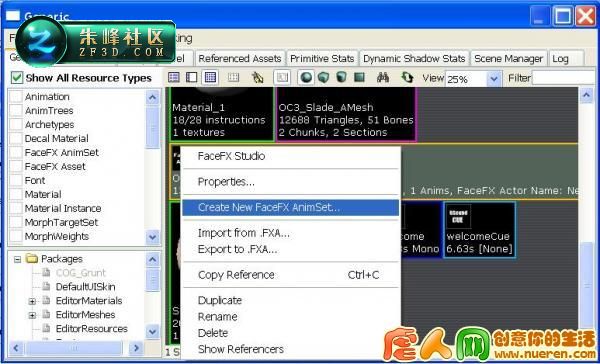The height and width of the screenshot is (364, 600).
Task: Uncheck Show All Resource Types
Action: point(17,78)
